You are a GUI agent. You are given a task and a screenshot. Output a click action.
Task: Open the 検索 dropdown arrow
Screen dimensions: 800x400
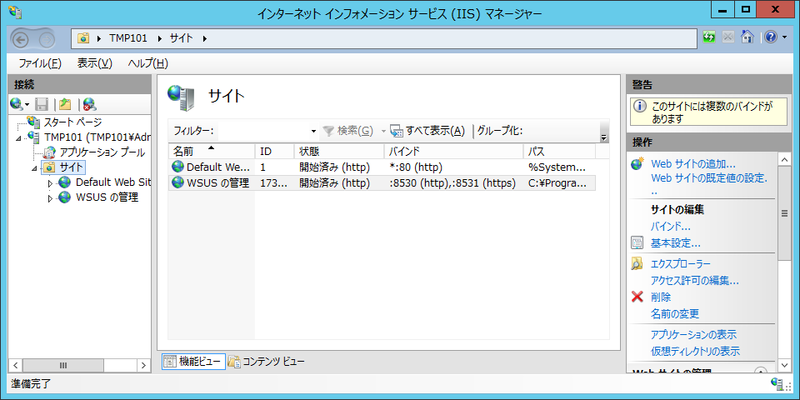click(383, 131)
